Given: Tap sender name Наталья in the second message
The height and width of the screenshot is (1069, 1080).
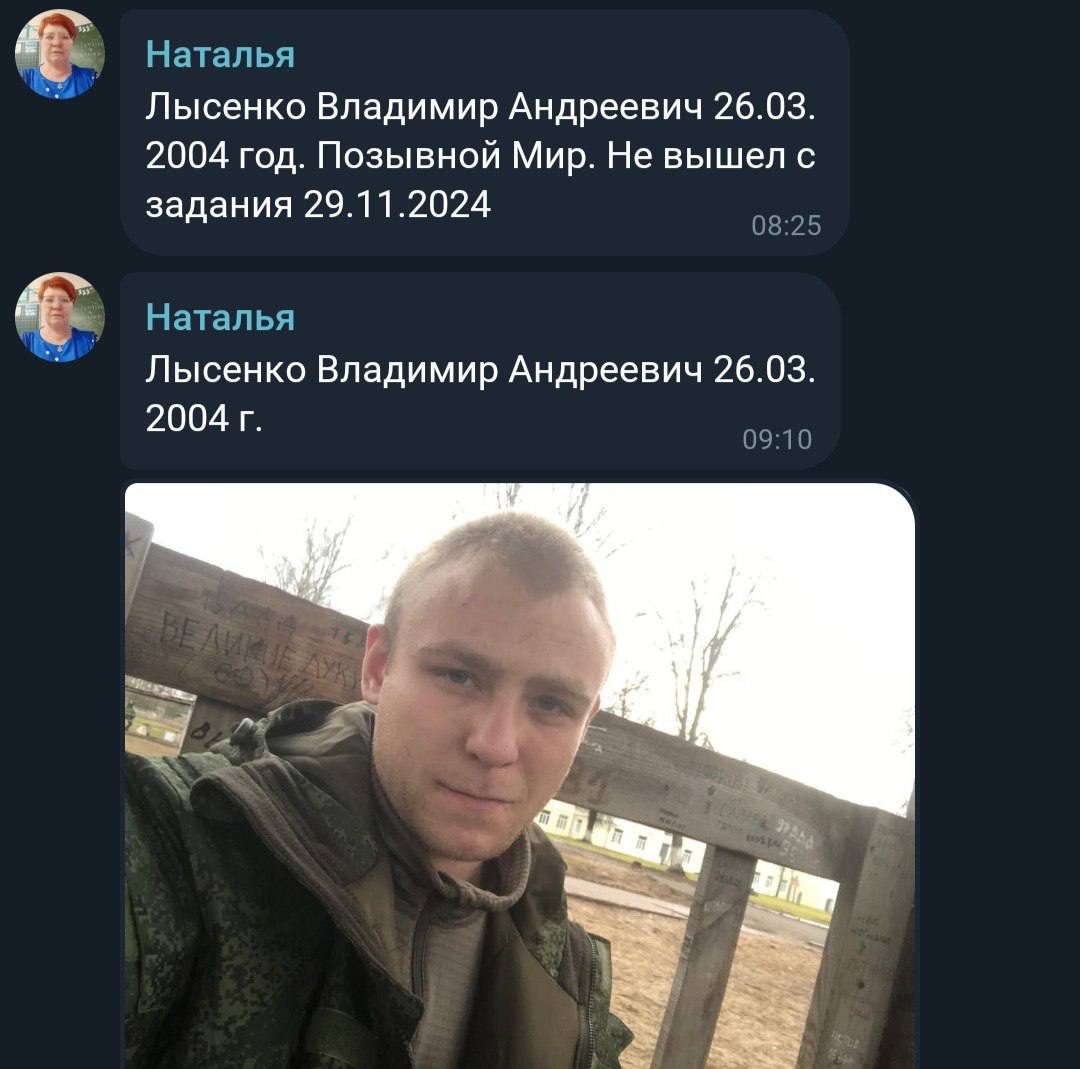Looking at the screenshot, I should (220, 318).
